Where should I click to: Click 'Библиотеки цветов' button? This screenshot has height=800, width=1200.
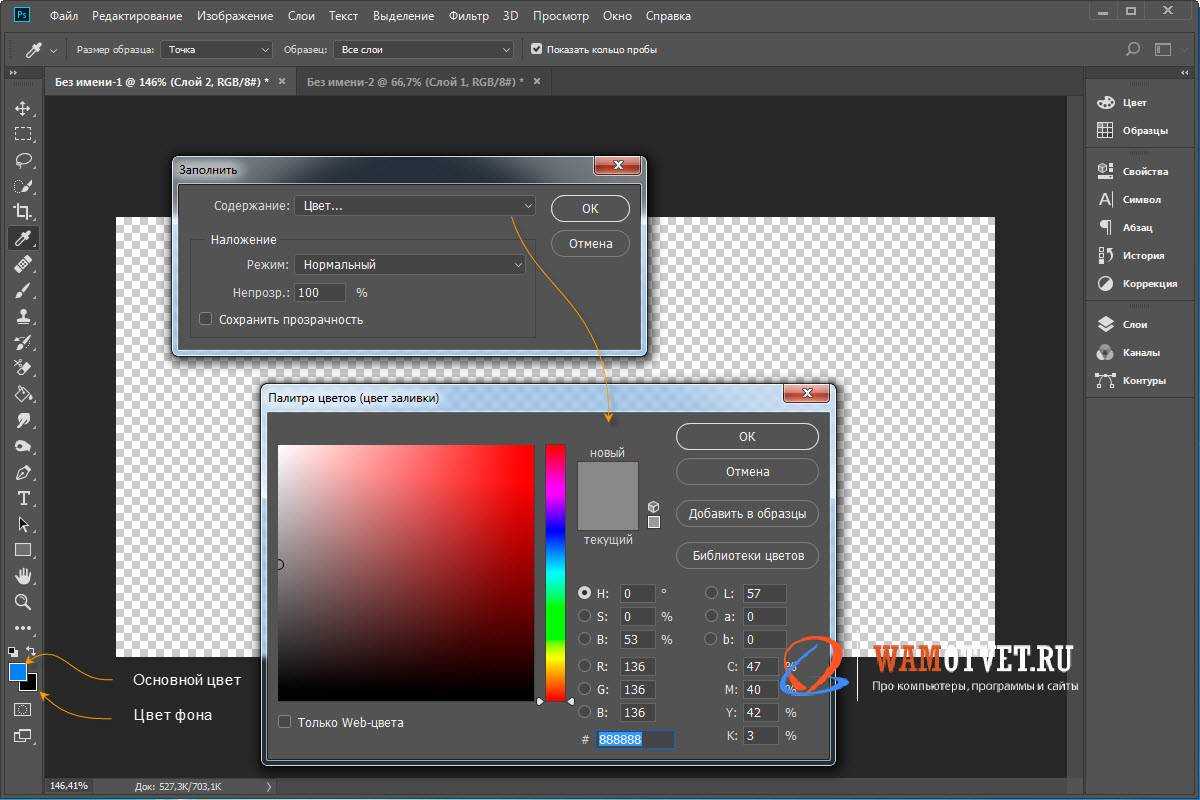[747, 555]
